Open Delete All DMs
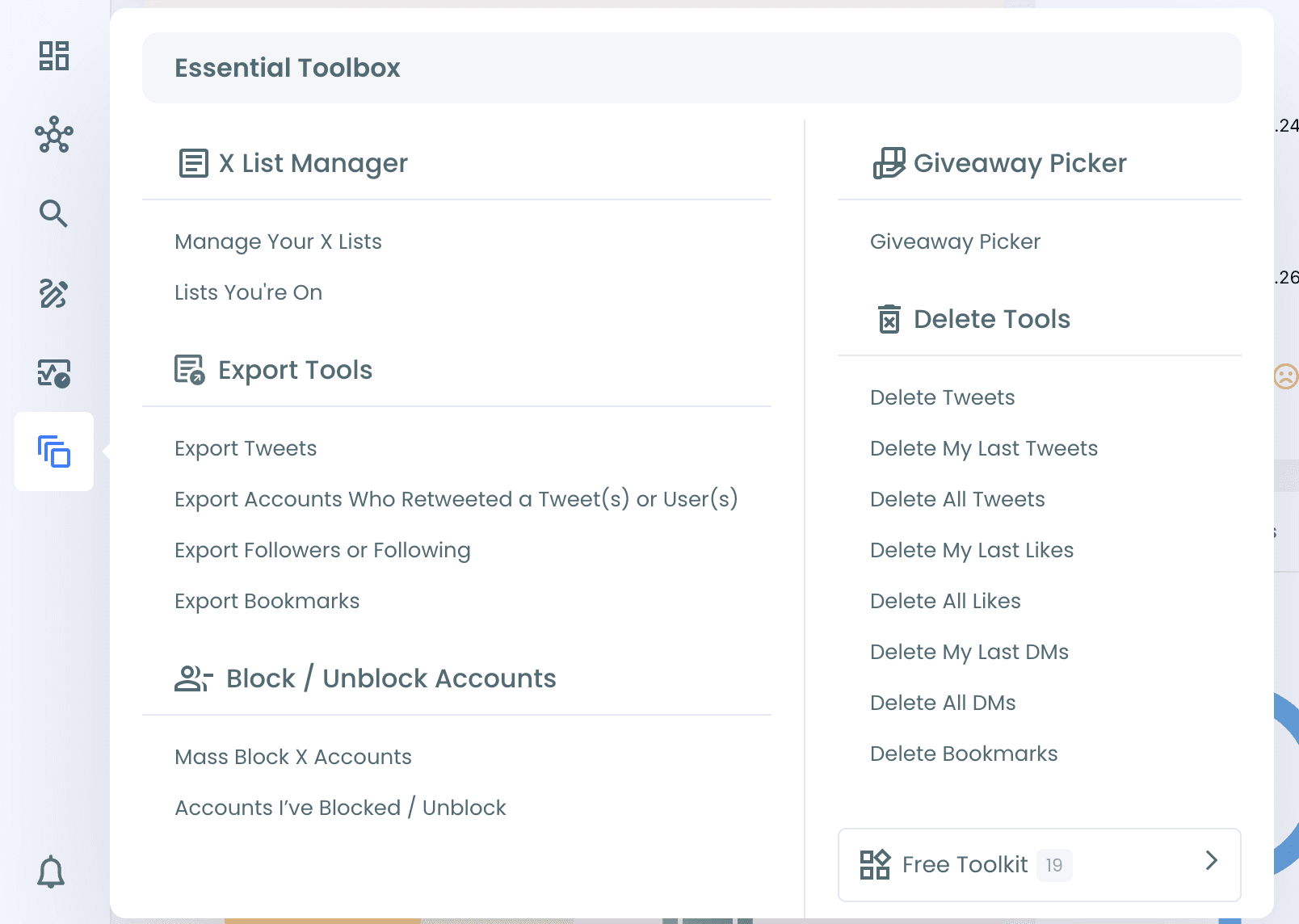The image size is (1299, 924). [944, 703]
